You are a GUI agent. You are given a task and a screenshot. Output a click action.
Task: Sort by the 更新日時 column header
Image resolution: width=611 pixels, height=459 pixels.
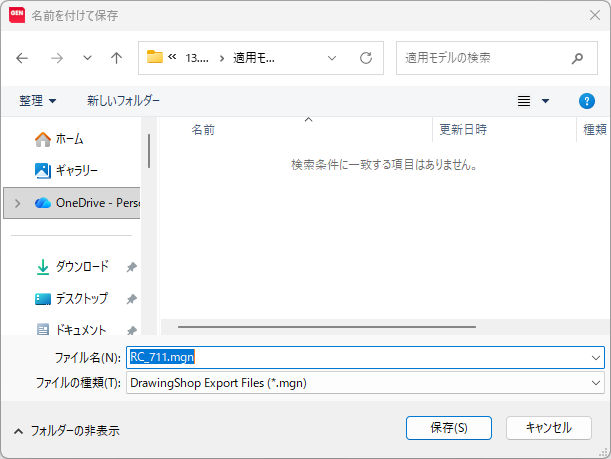tap(463, 130)
